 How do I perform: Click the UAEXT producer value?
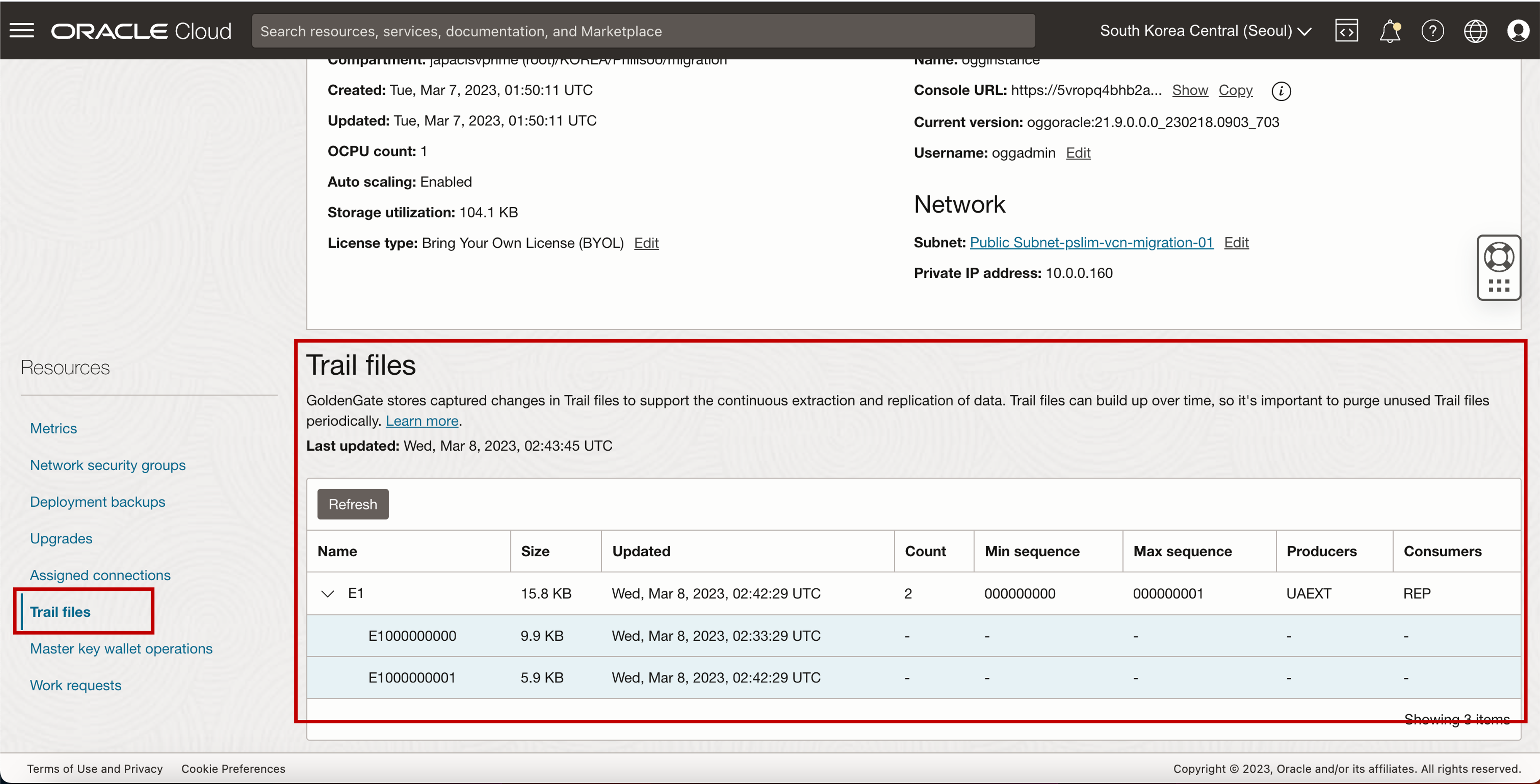[x=1308, y=593]
